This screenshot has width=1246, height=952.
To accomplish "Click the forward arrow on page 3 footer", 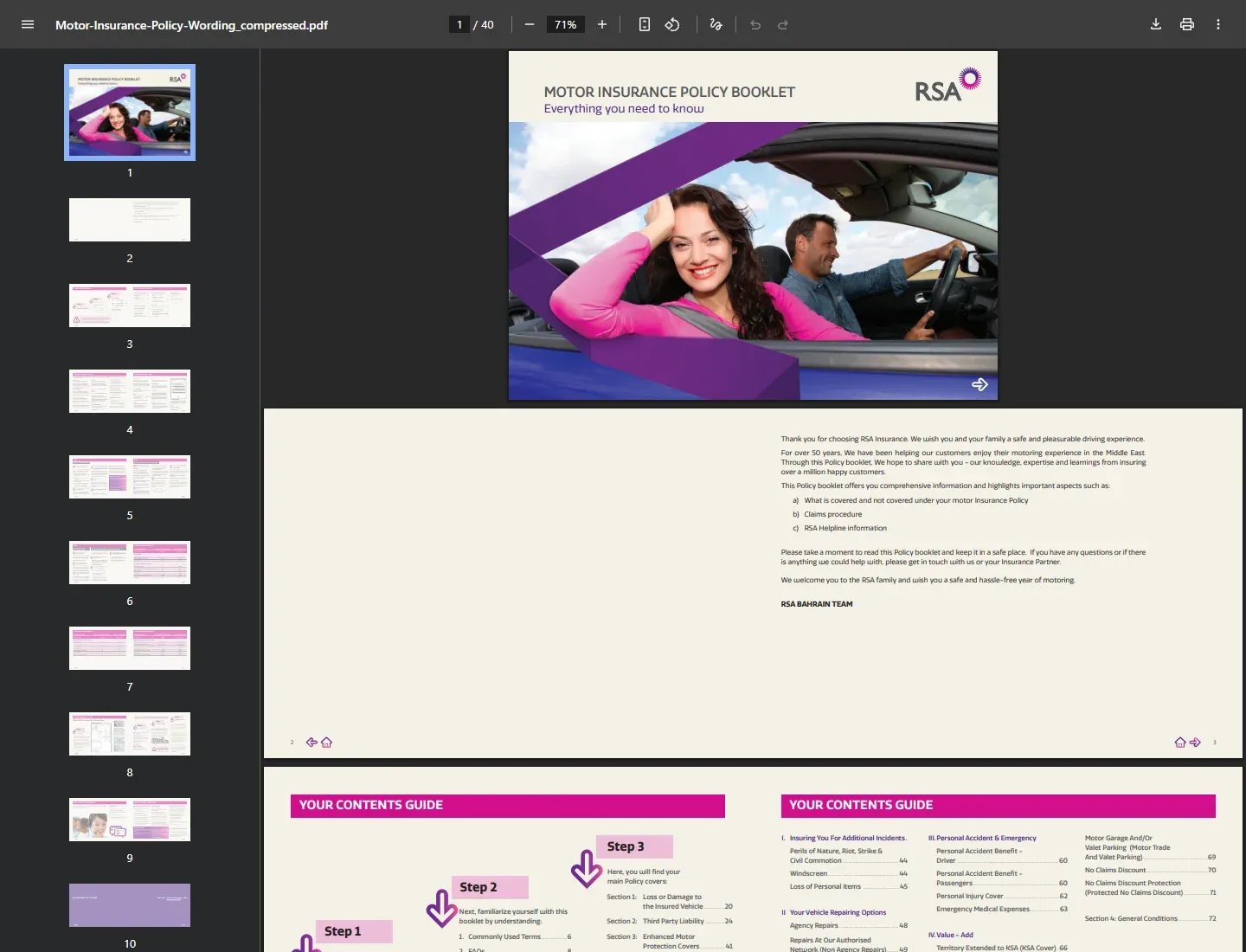I will pyautogui.click(x=1195, y=743).
